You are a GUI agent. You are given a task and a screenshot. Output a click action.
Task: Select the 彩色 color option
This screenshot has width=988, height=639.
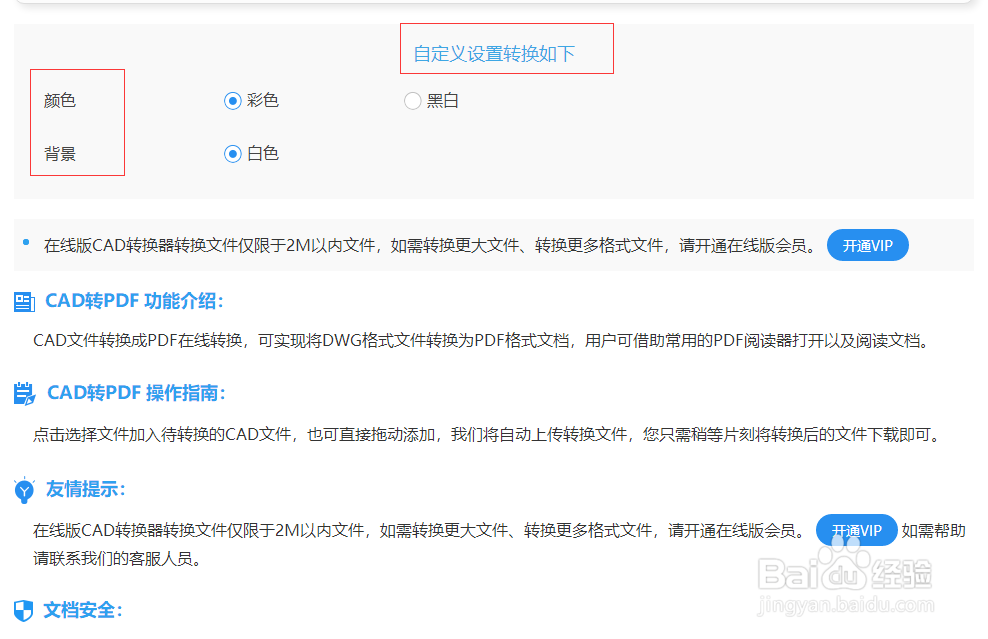coord(233,100)
